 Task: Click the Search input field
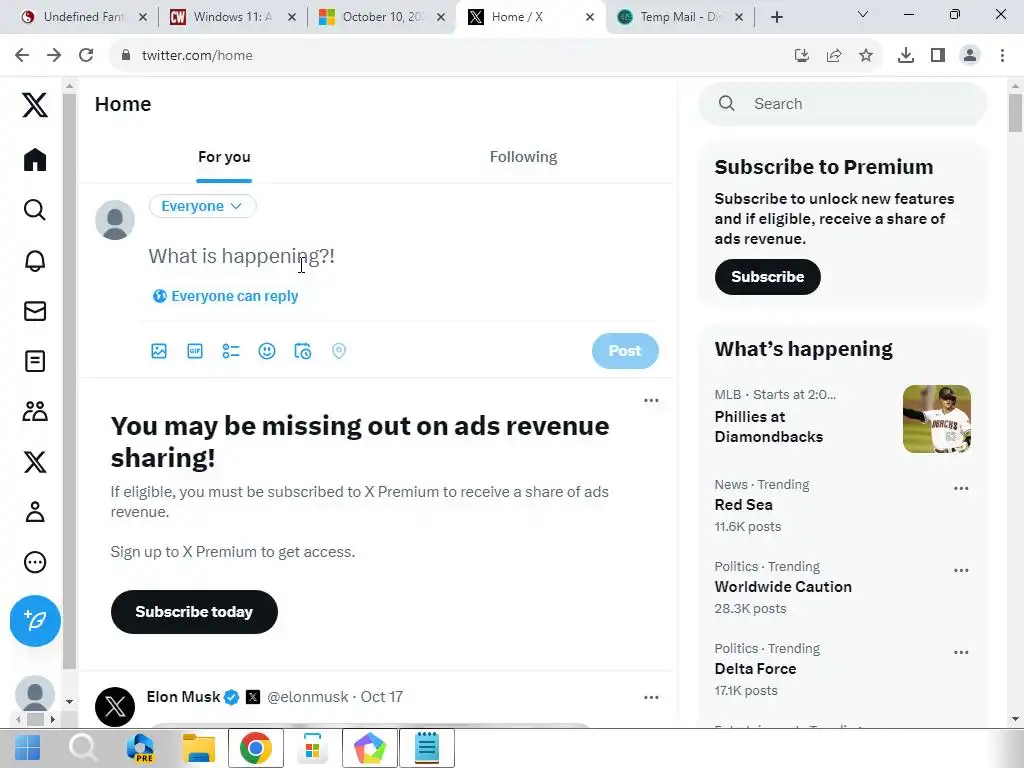[842, 104]
